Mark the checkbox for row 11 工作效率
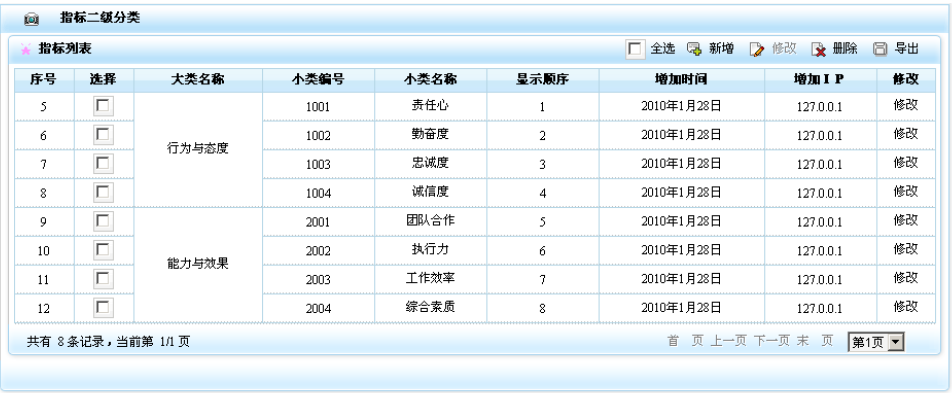Screen dimensions: 952x393 [103, 279]
